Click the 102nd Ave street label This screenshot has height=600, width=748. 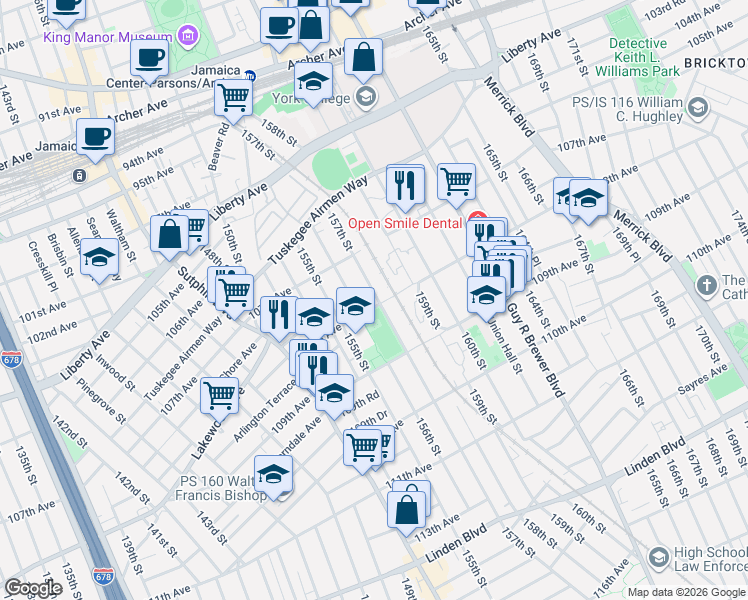52,333
